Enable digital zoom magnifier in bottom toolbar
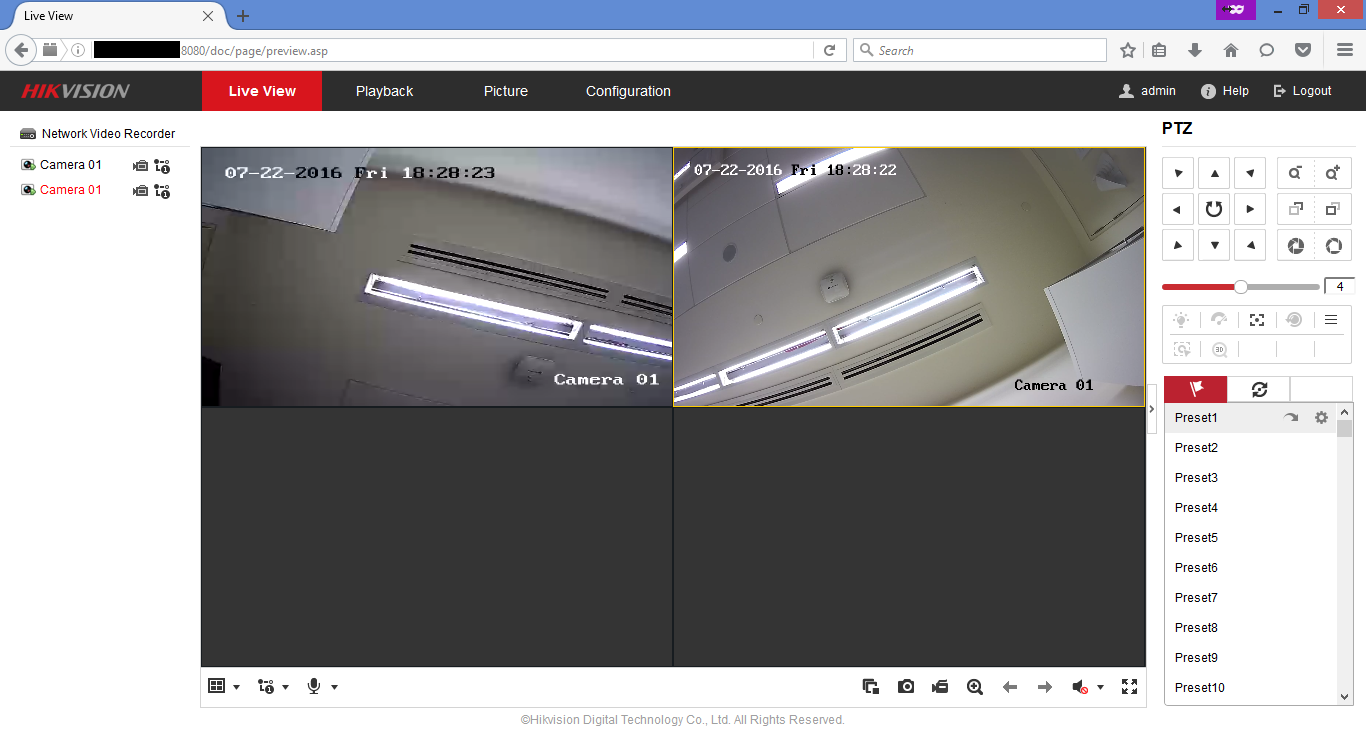 pos(975,687)
